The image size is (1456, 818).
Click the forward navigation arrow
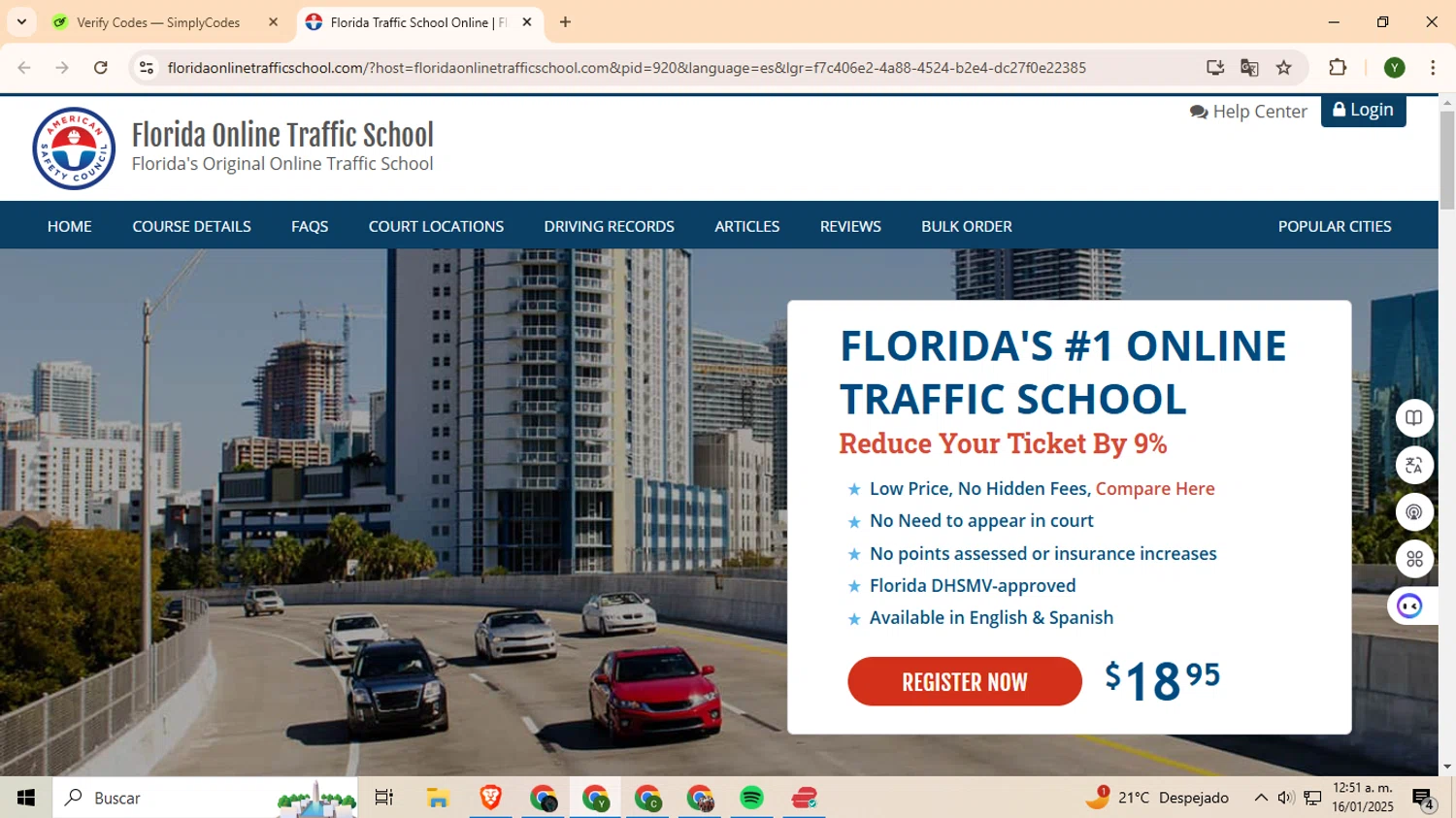62,68
